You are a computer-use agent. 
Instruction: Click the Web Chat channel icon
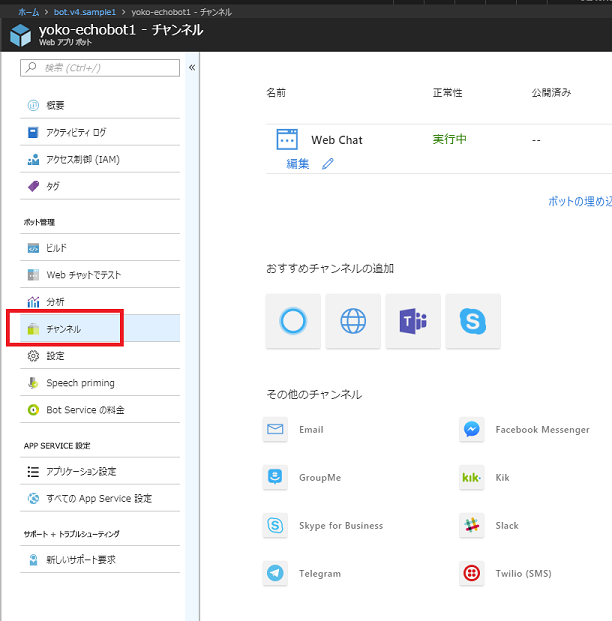287,139
